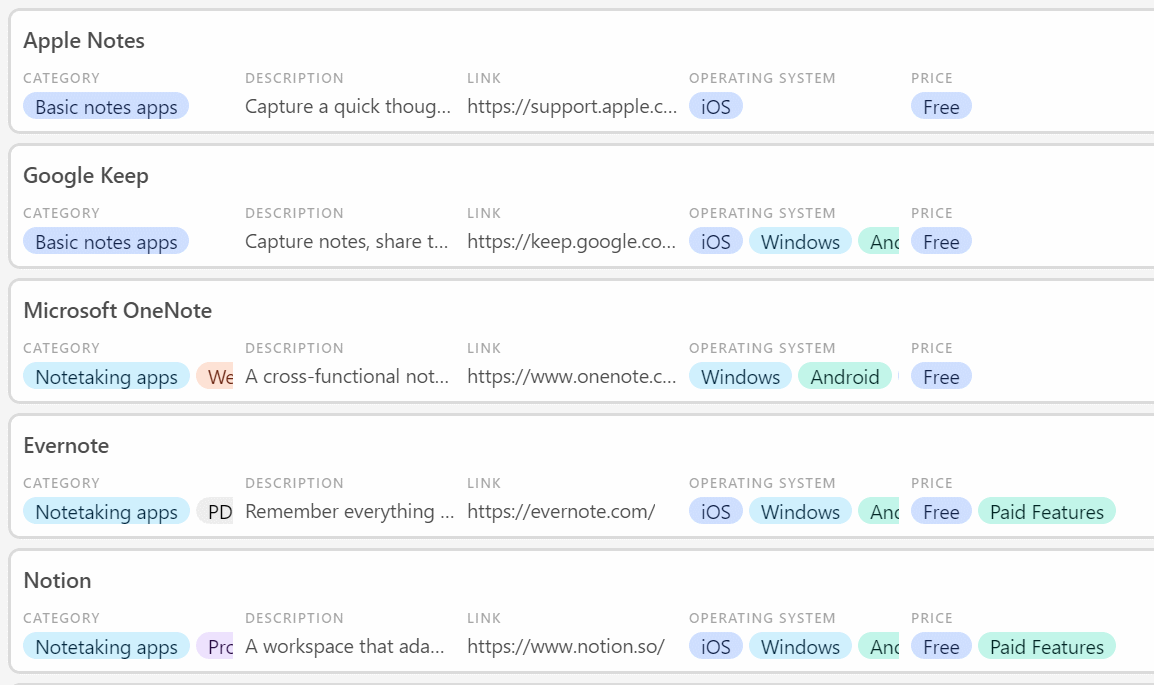Image resolution: width=1154 pixels, height=685 pixels.
Task: Select the Free price tag on OneNote
Action: (x=941, y=377)
